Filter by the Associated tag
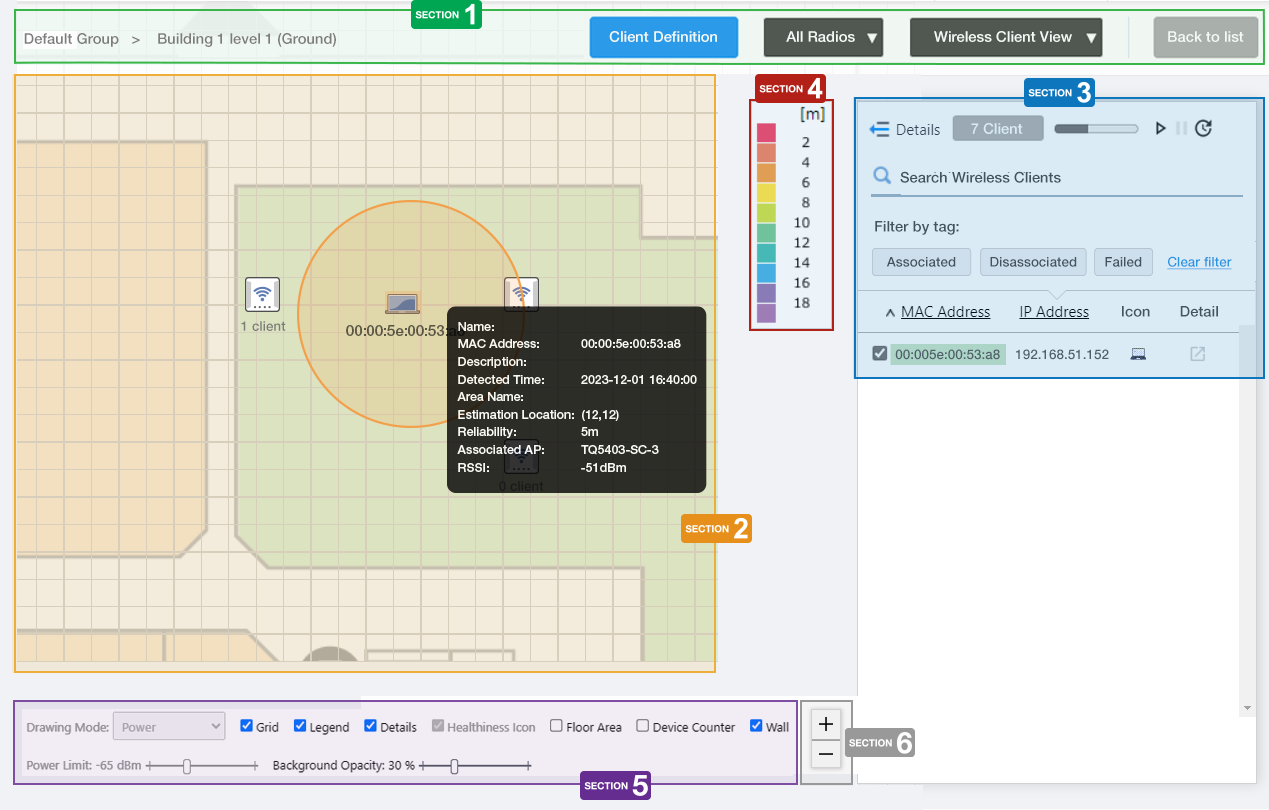Screen dimensions: 1269x810 click(x=921, y=262)
